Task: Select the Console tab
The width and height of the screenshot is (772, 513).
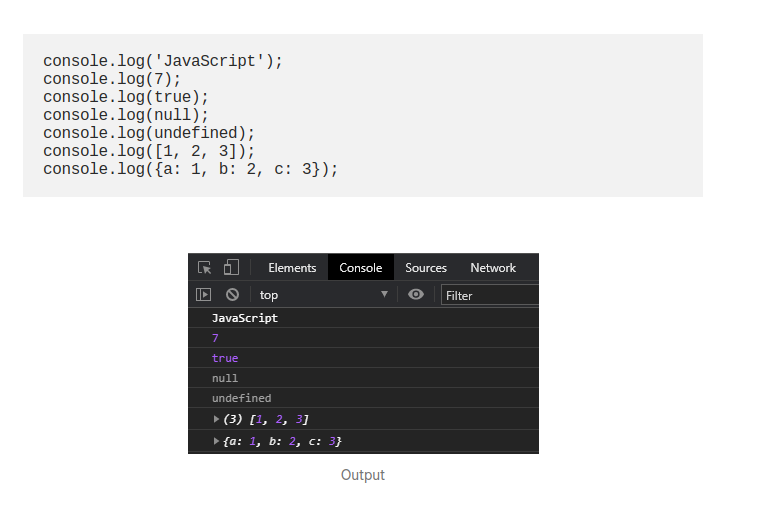Action: coord(360,268)
